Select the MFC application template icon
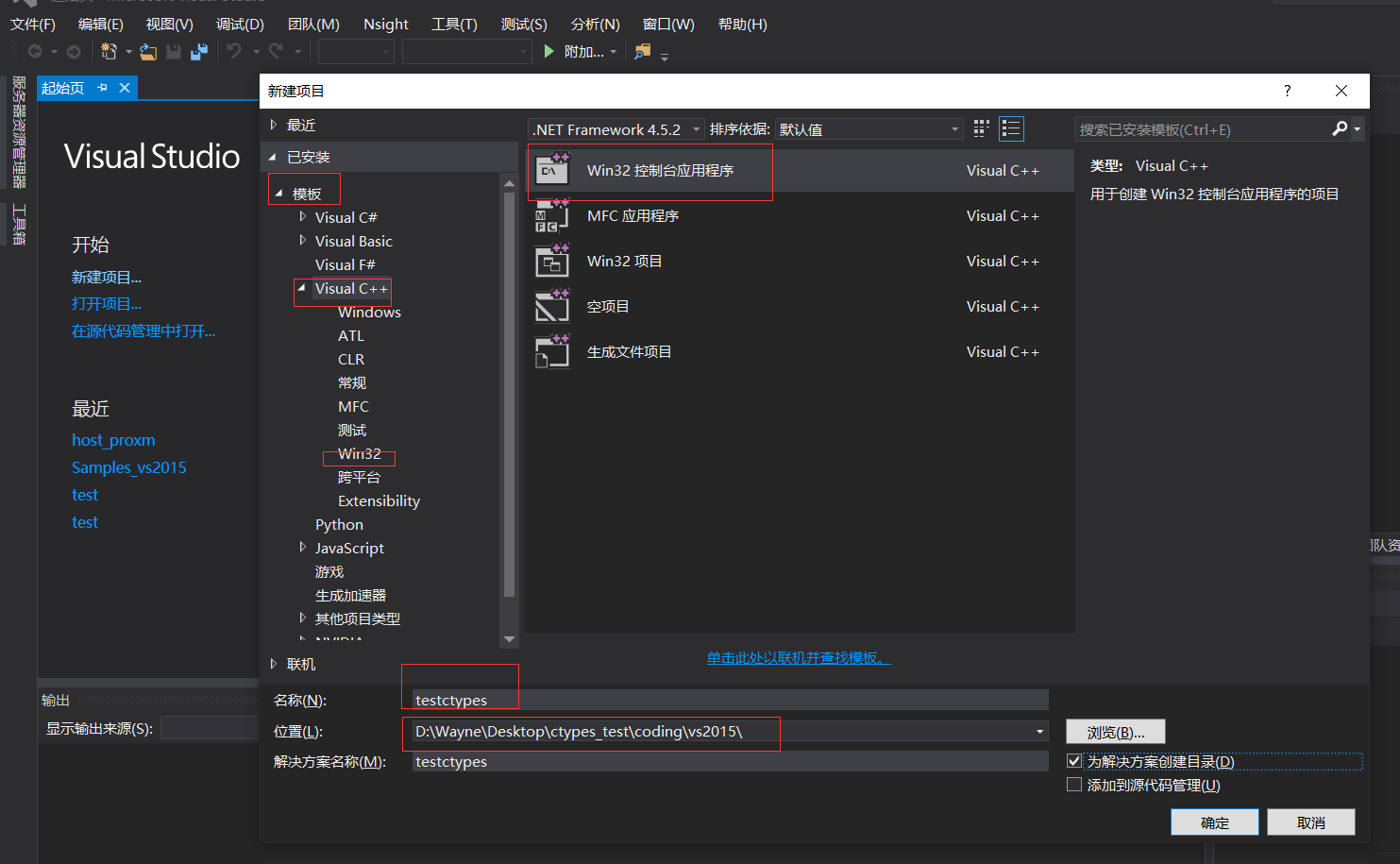The height and width of the screenshot is (864, 1400). pos(552,215)
